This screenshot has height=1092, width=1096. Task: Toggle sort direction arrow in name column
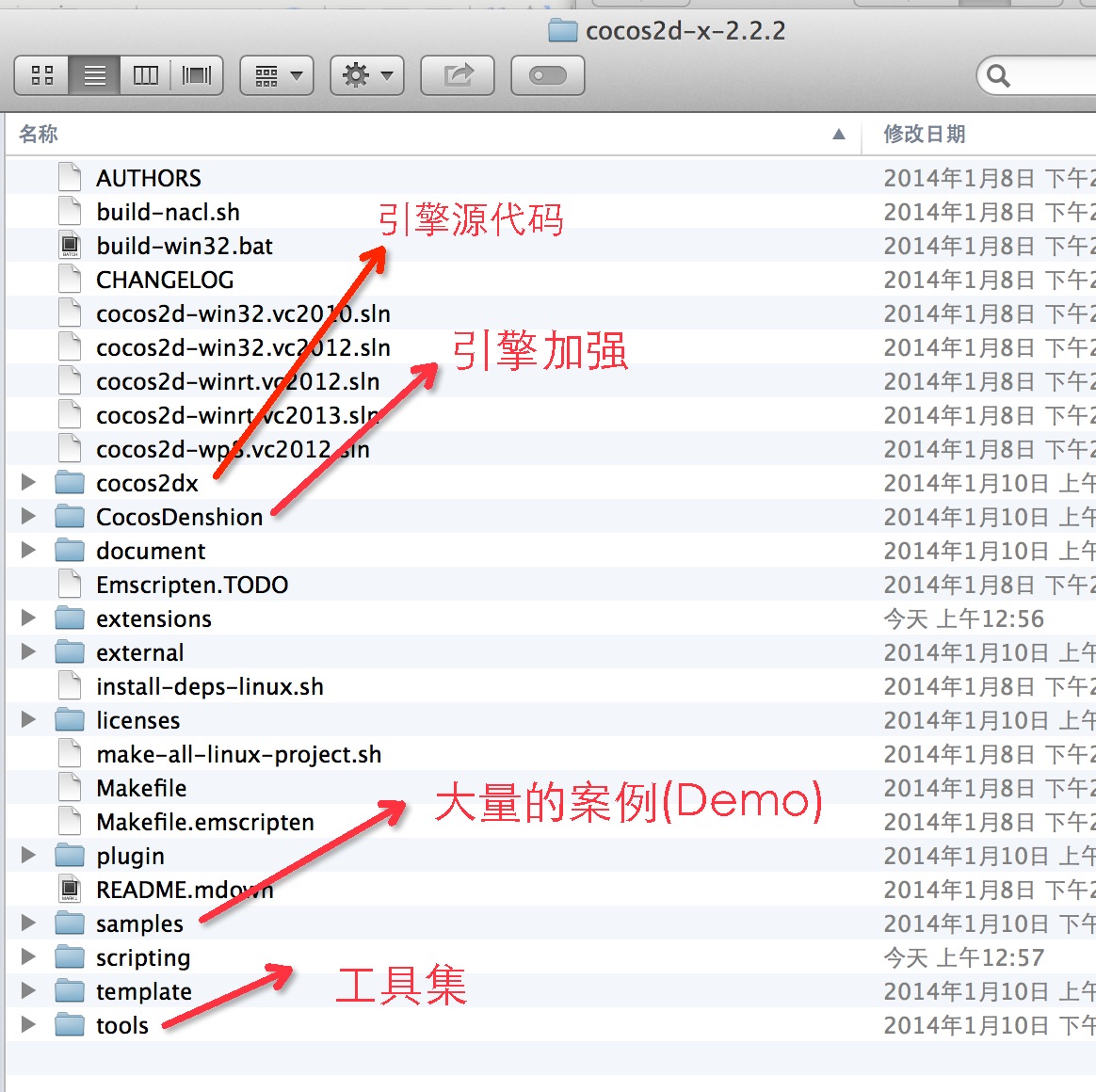839,134
